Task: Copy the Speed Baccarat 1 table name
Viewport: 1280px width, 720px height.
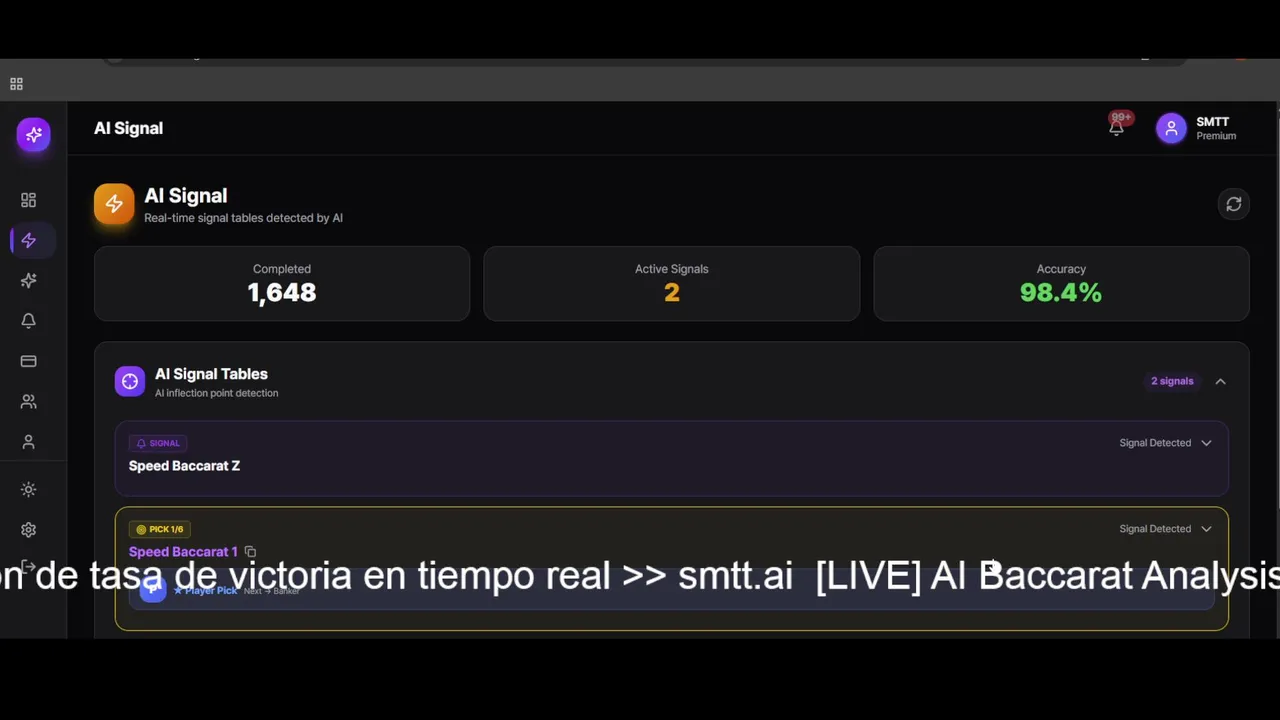Action: (x=250, y=552)
